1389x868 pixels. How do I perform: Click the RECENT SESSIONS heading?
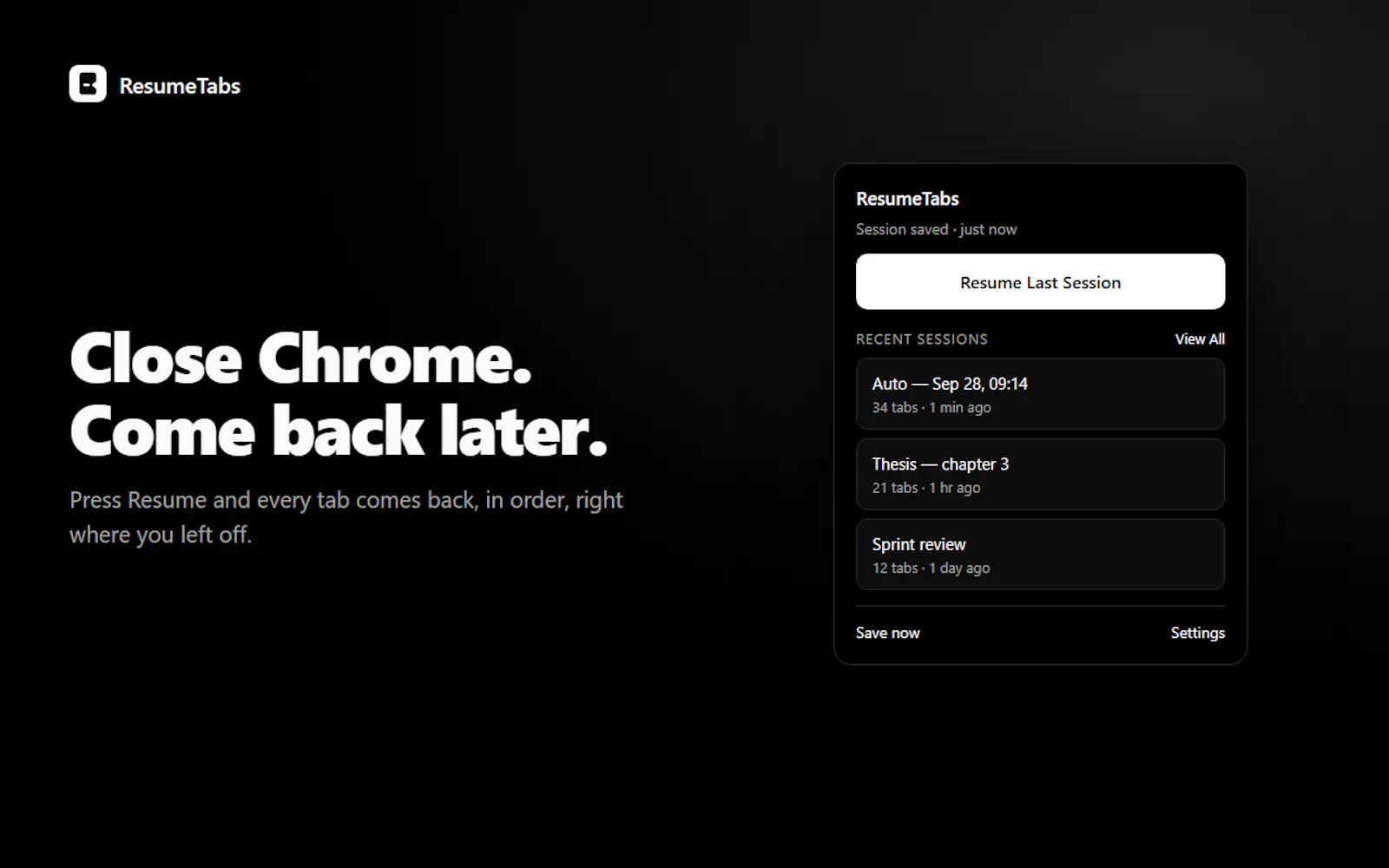[x=921, y=339]
